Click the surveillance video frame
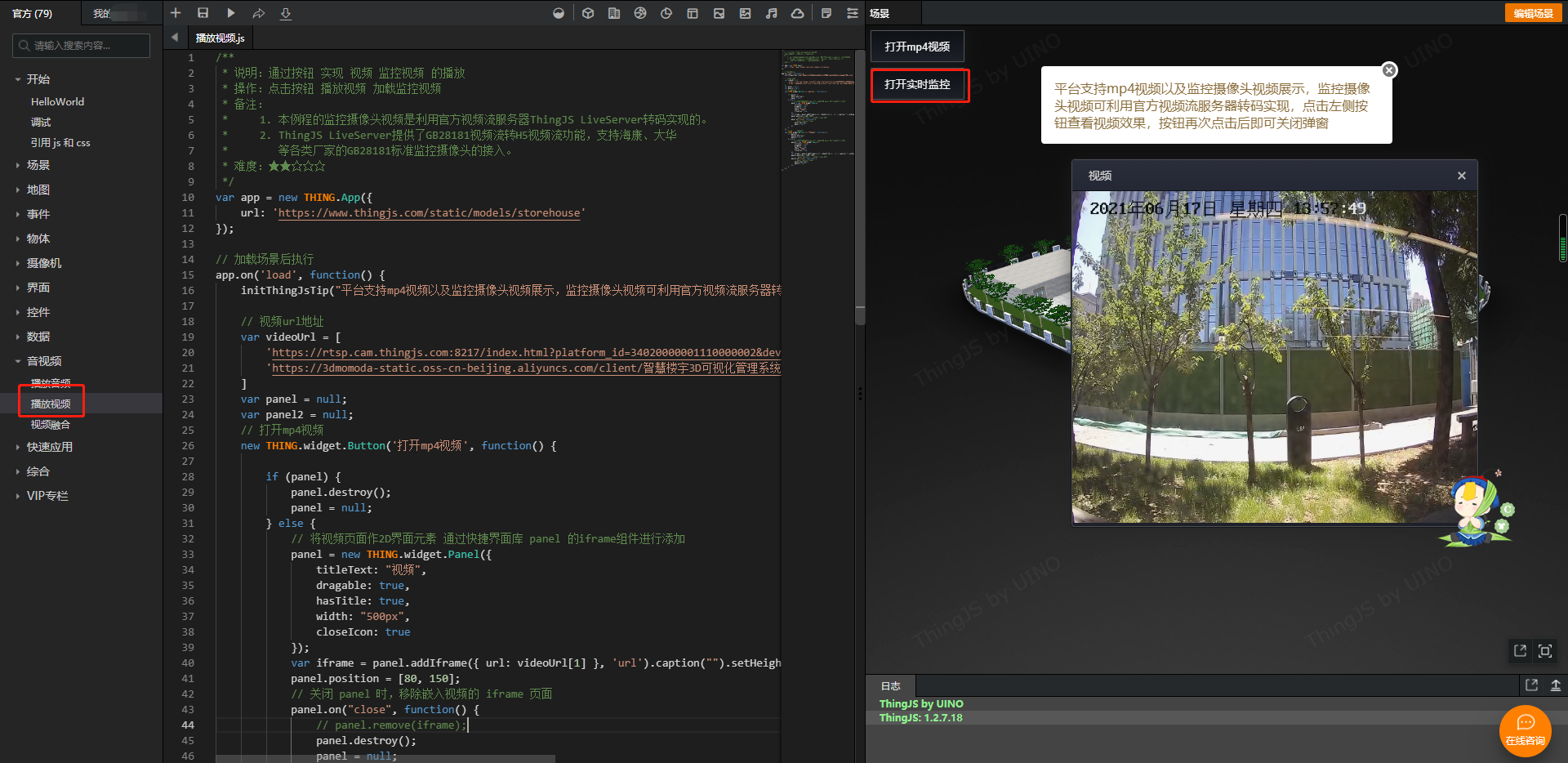Viewport: 1568px width, 763px height. tap(1275, 357)
